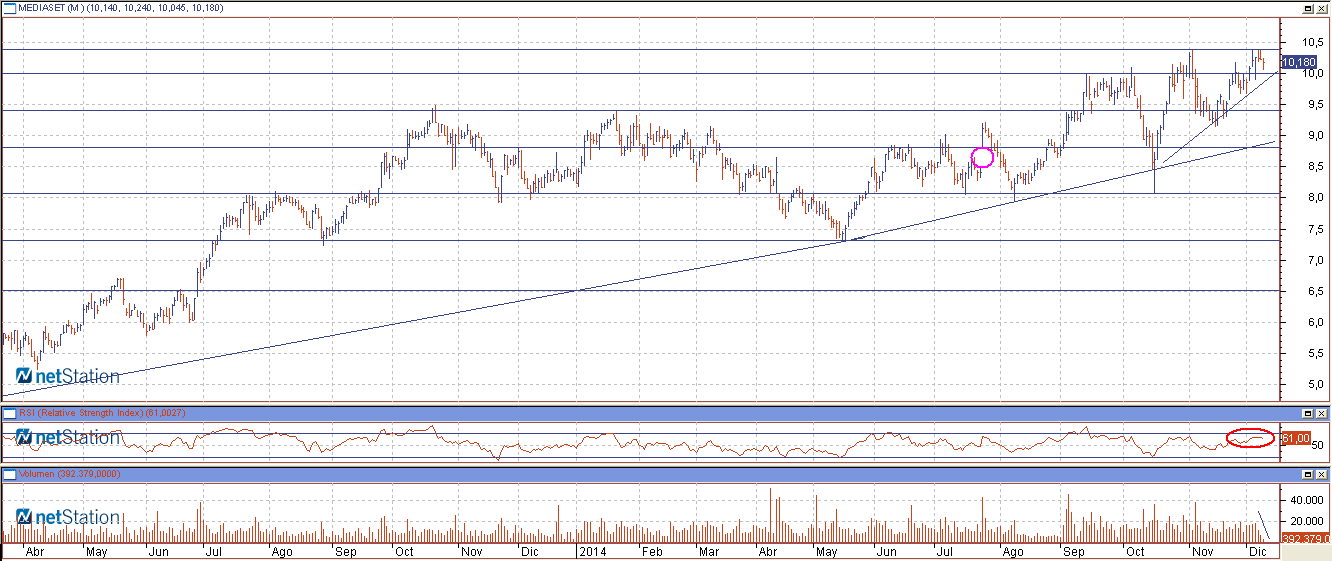The image size is (1332, 561).
Task: Click the Volumen panel title icon
Action: [x=9, y=473]
